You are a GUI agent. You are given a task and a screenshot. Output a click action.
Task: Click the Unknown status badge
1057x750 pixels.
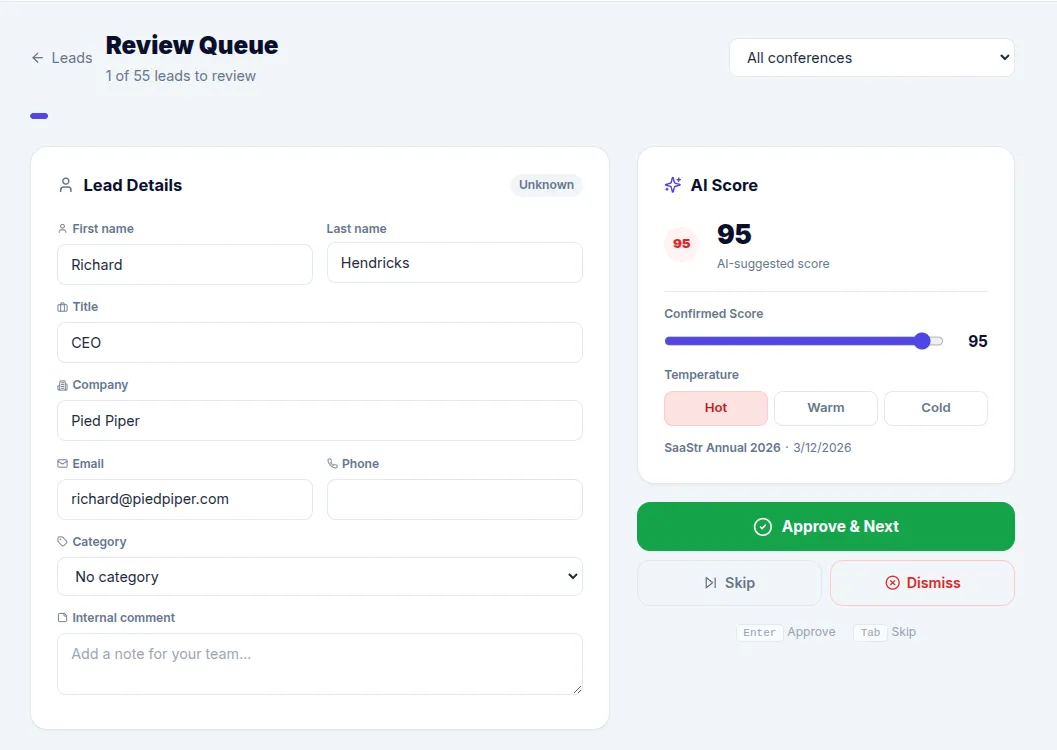coord(546,185)
